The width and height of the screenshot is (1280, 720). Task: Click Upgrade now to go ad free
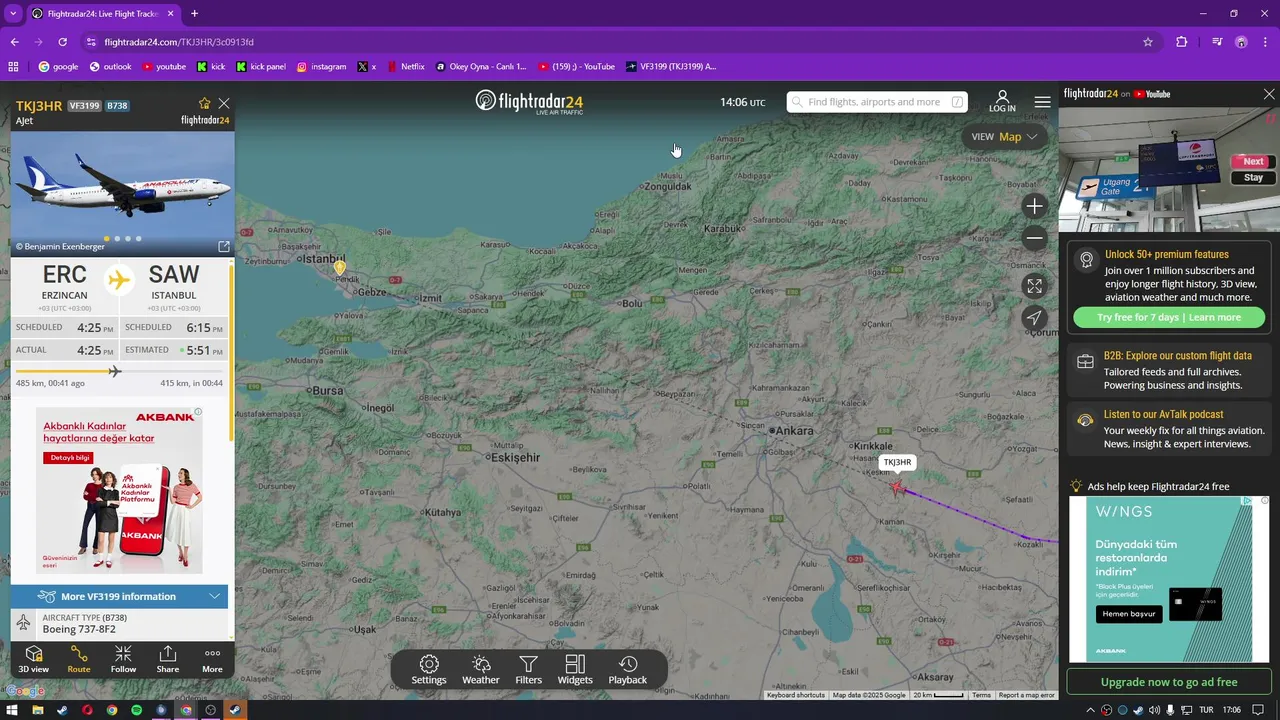tap(1169, 682)
